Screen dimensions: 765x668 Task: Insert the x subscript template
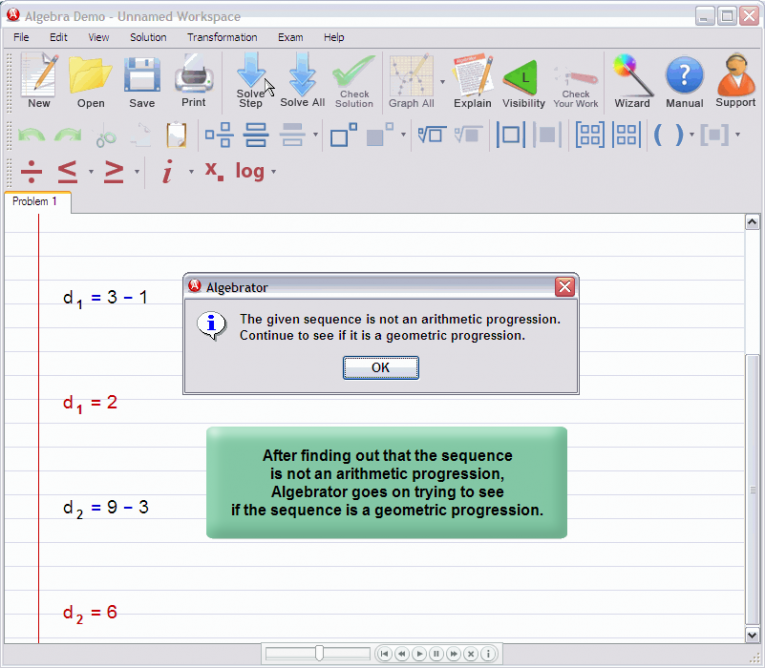coord(214,172)
